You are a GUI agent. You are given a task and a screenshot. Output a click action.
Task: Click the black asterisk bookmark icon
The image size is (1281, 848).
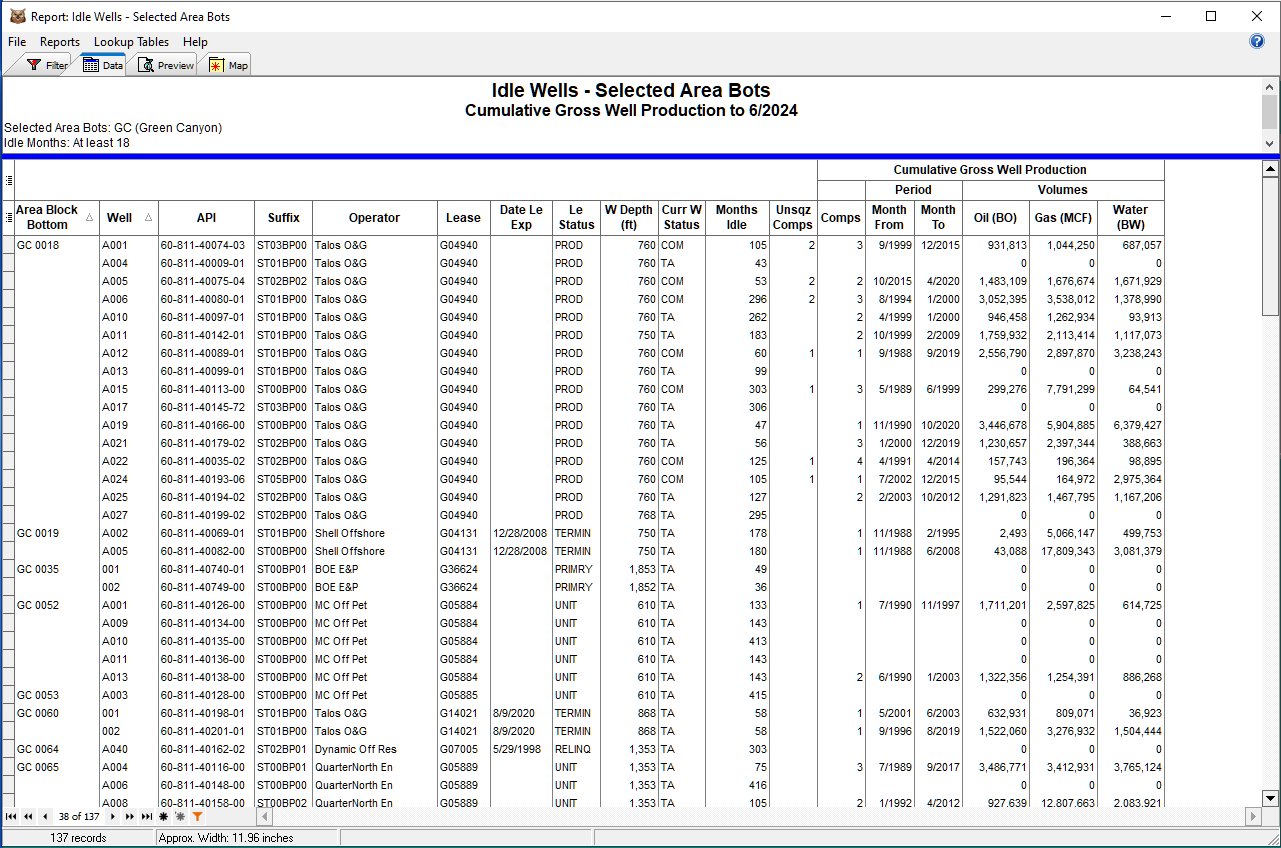click(164, 817)
